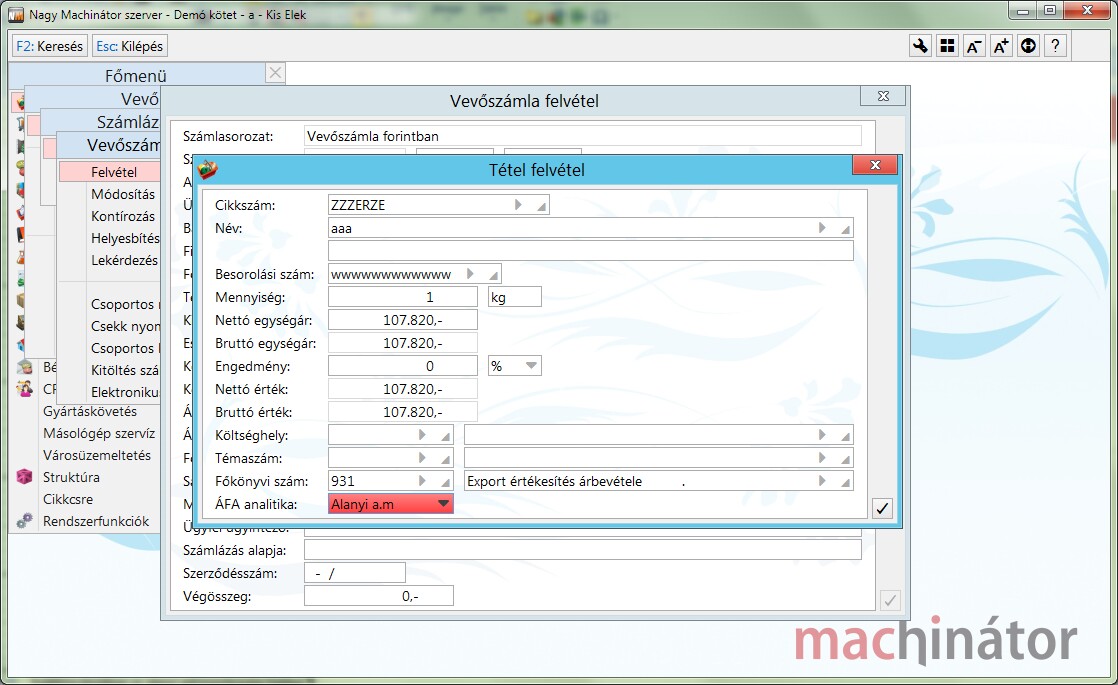1118x685 pixels.
Task: Click the lookup arrow in the Főkönyvi szám 931 field
Action: click(x=422, y=481)
